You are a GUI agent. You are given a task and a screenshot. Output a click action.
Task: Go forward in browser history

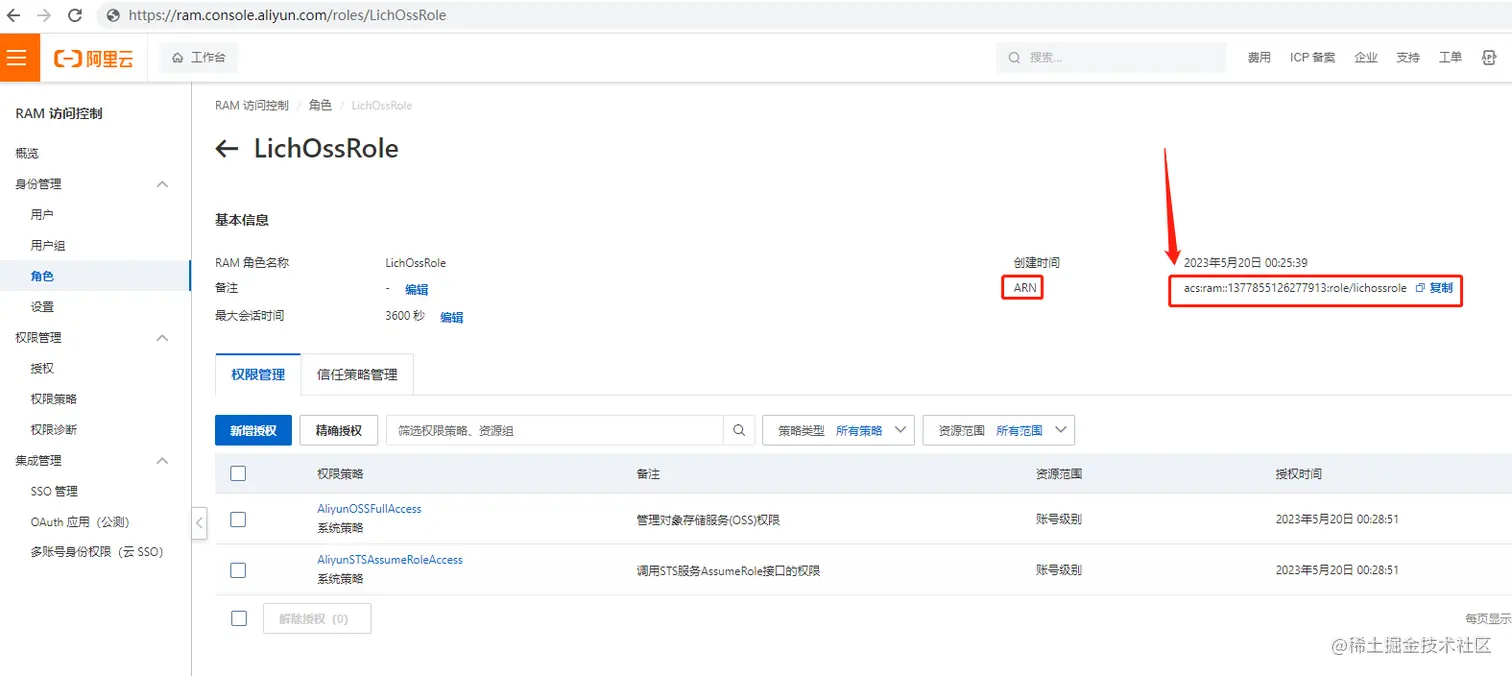click(x=44, y=15)
